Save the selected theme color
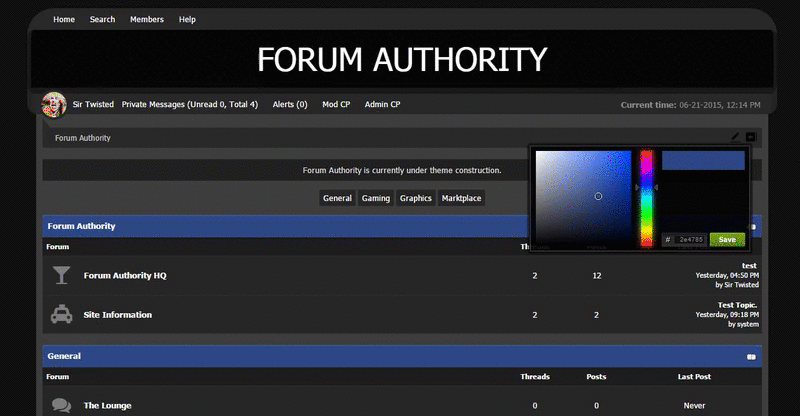The width and height of the screenshot is (800, 416). click(x=727, y=239)
